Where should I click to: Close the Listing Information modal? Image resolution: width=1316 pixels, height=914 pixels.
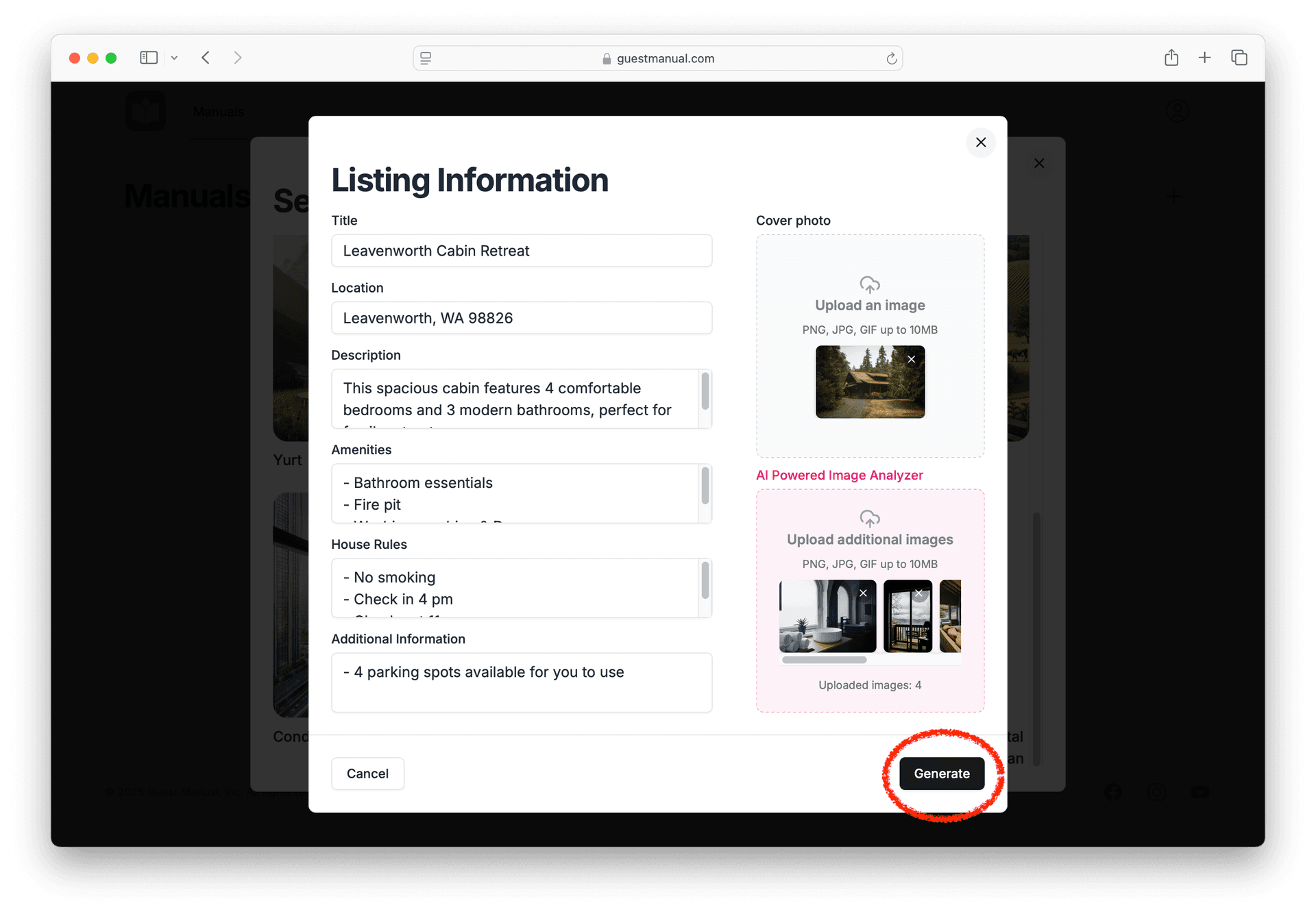(980, 142)
